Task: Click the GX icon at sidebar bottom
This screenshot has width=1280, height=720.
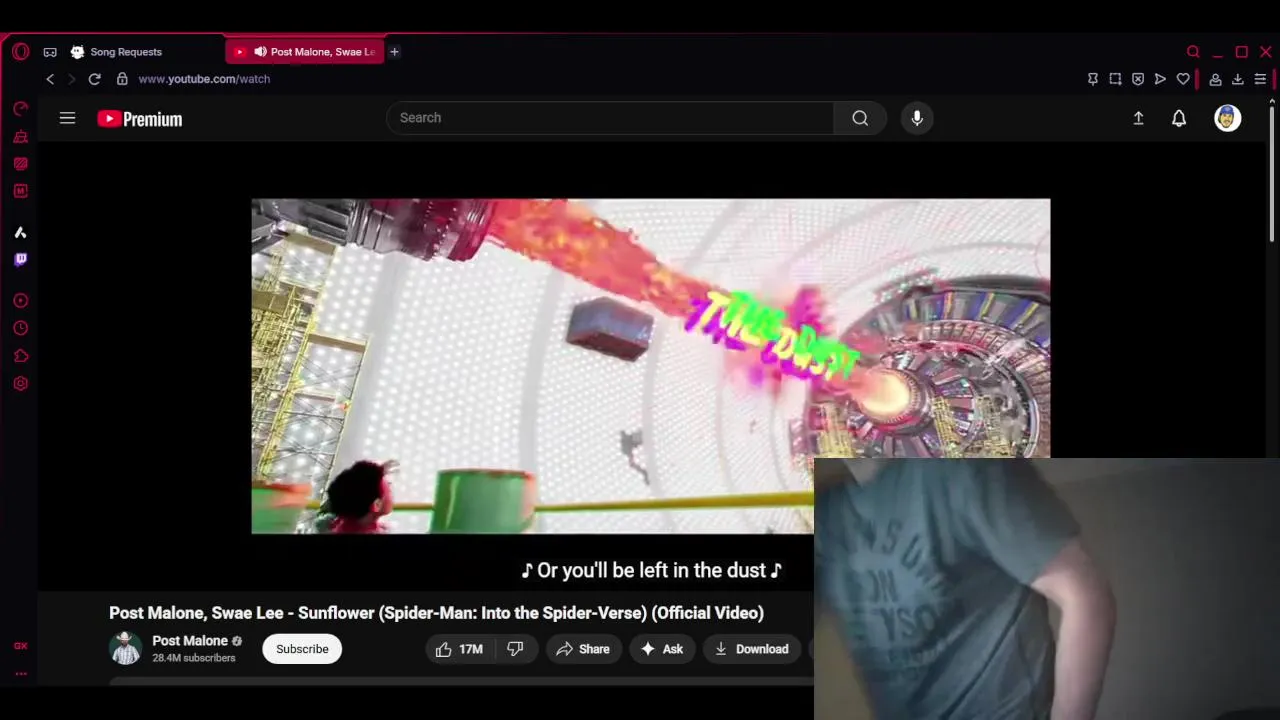Action: [20, 646]
